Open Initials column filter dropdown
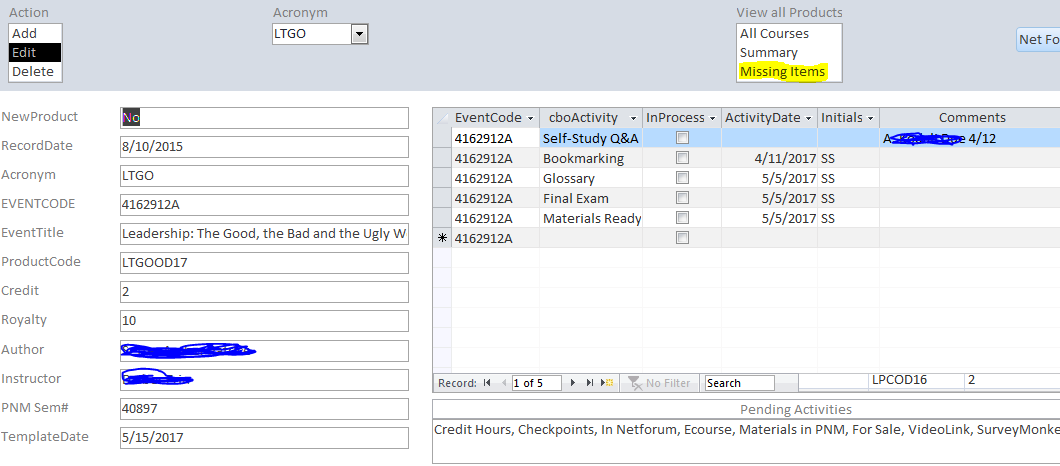 coord(871,118)
